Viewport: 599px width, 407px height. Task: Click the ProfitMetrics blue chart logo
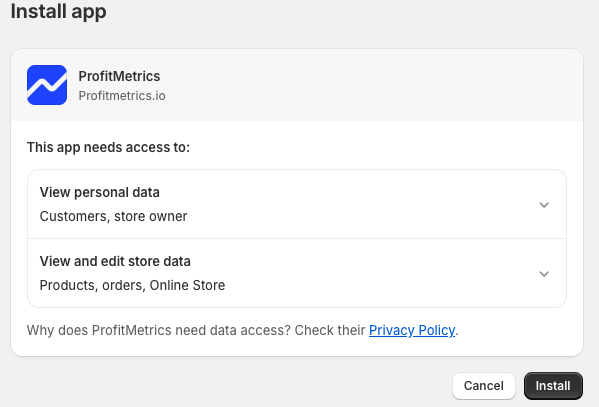coord(47,85)
